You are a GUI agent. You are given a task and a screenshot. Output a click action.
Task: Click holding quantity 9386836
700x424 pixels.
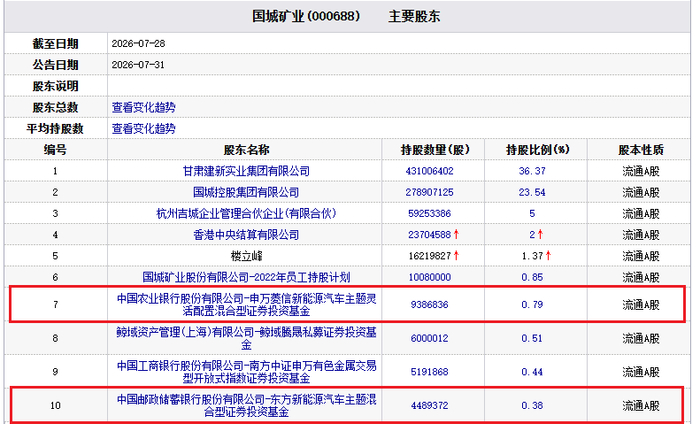(x=429, y=304)
